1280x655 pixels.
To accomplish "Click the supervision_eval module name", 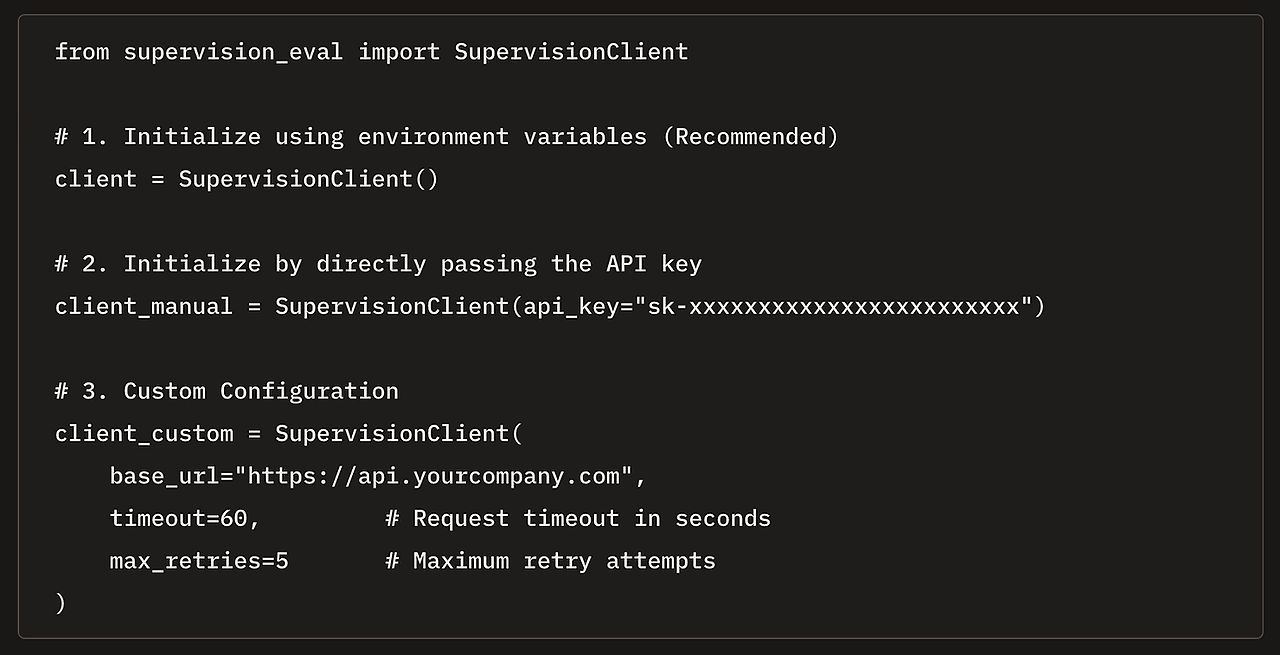I will [233, 51].
